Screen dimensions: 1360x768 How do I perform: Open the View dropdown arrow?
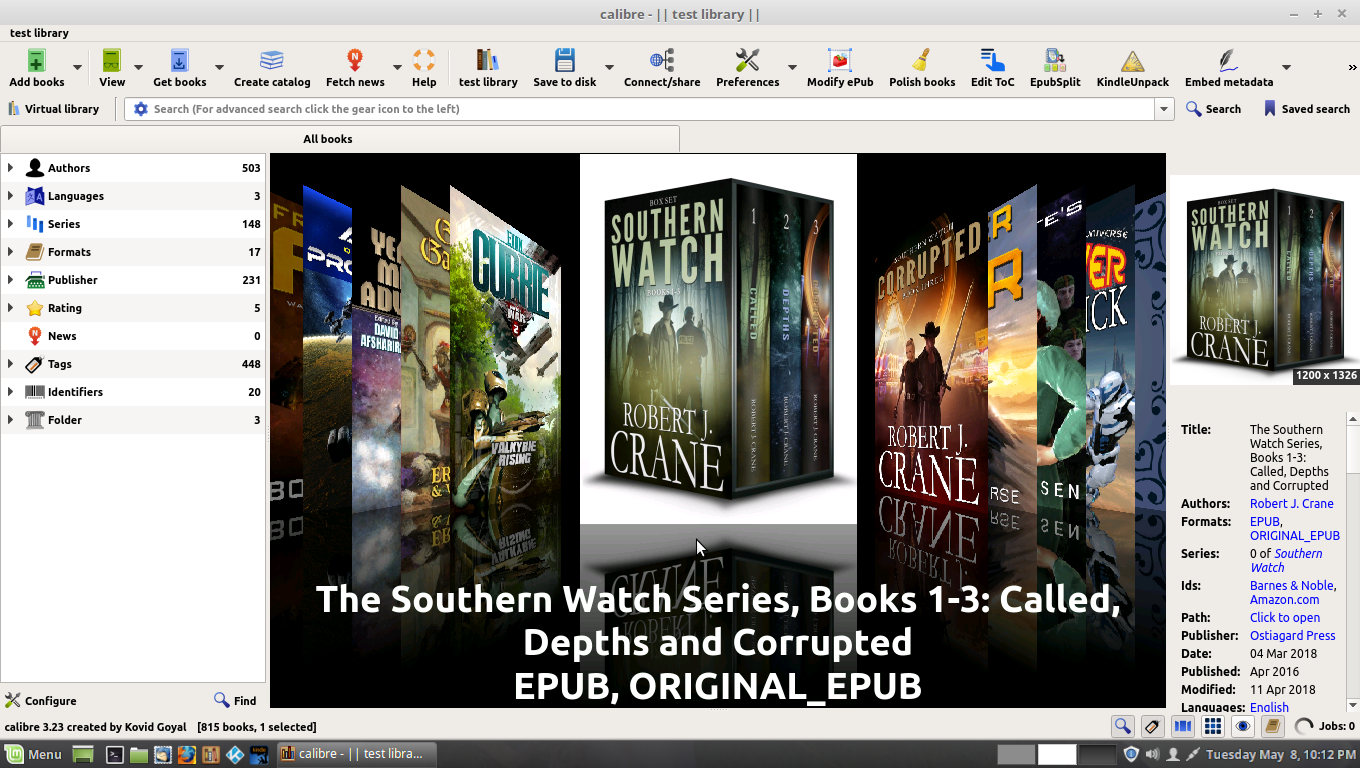[x=138, y=68]
